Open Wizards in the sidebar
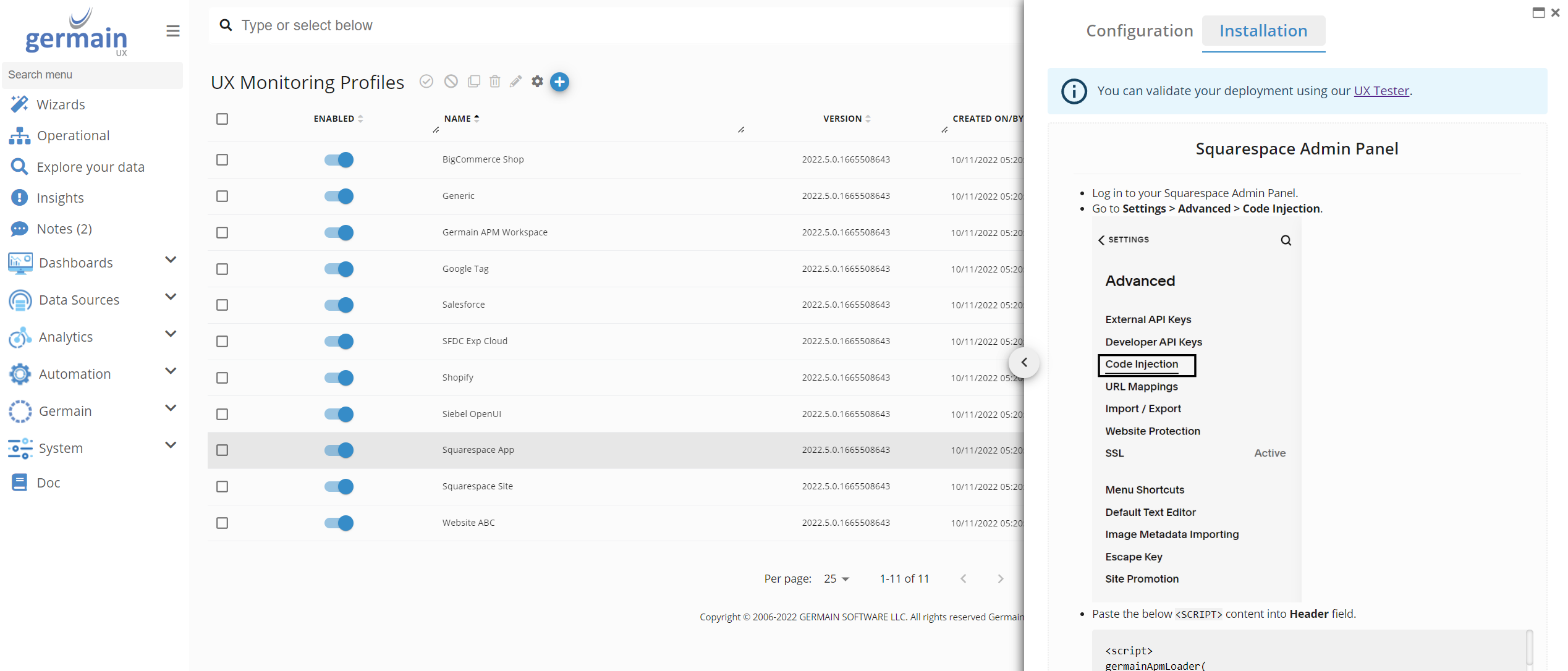Image resolution: width=1568 pixels, height=671 pixels. pyautogui.click(x=61, y=104)
